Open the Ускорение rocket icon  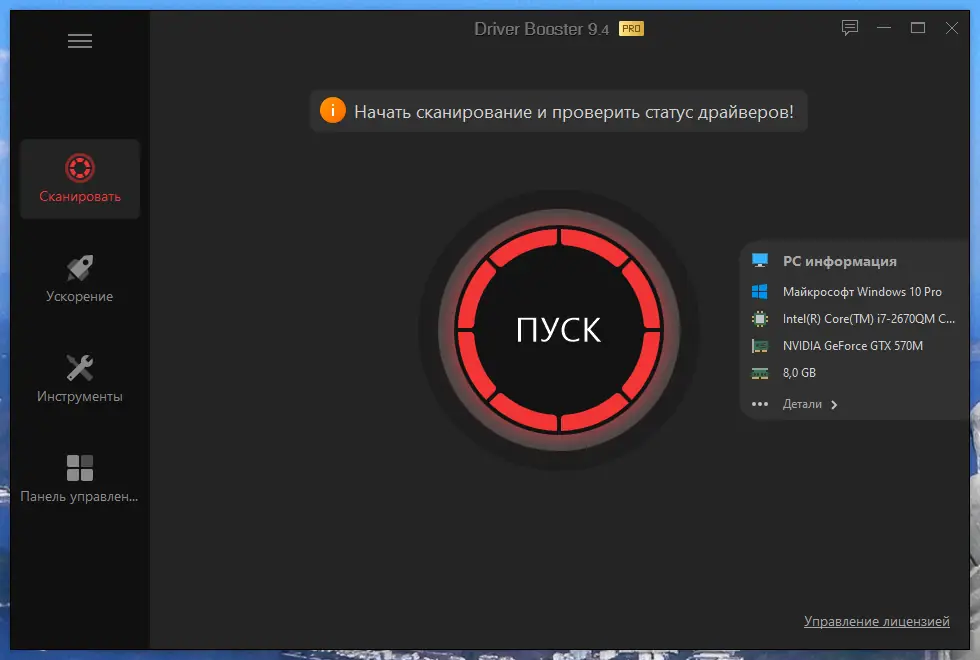tap(80, 268)
